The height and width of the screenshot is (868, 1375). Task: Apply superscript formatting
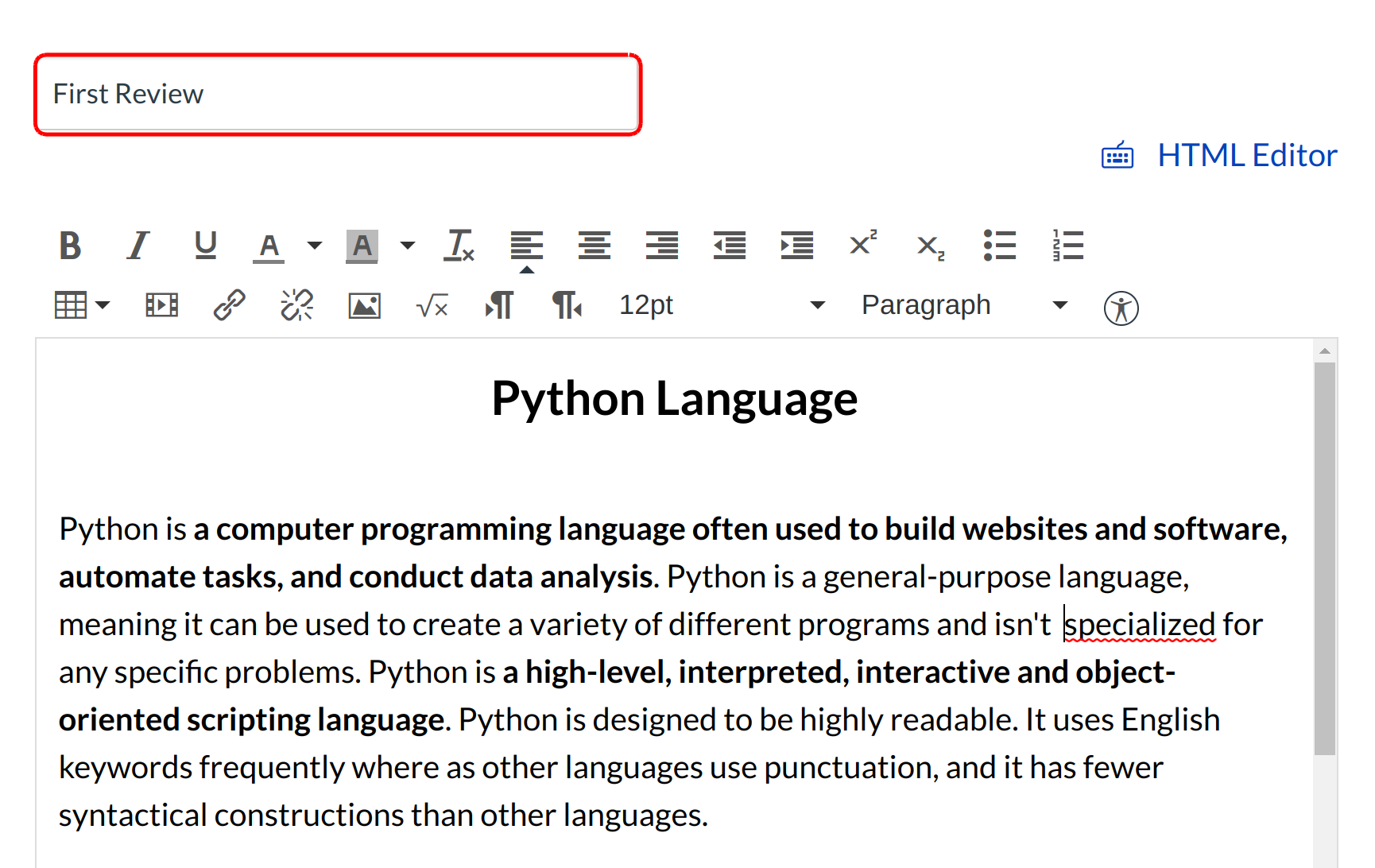click(x=863, y=244)
